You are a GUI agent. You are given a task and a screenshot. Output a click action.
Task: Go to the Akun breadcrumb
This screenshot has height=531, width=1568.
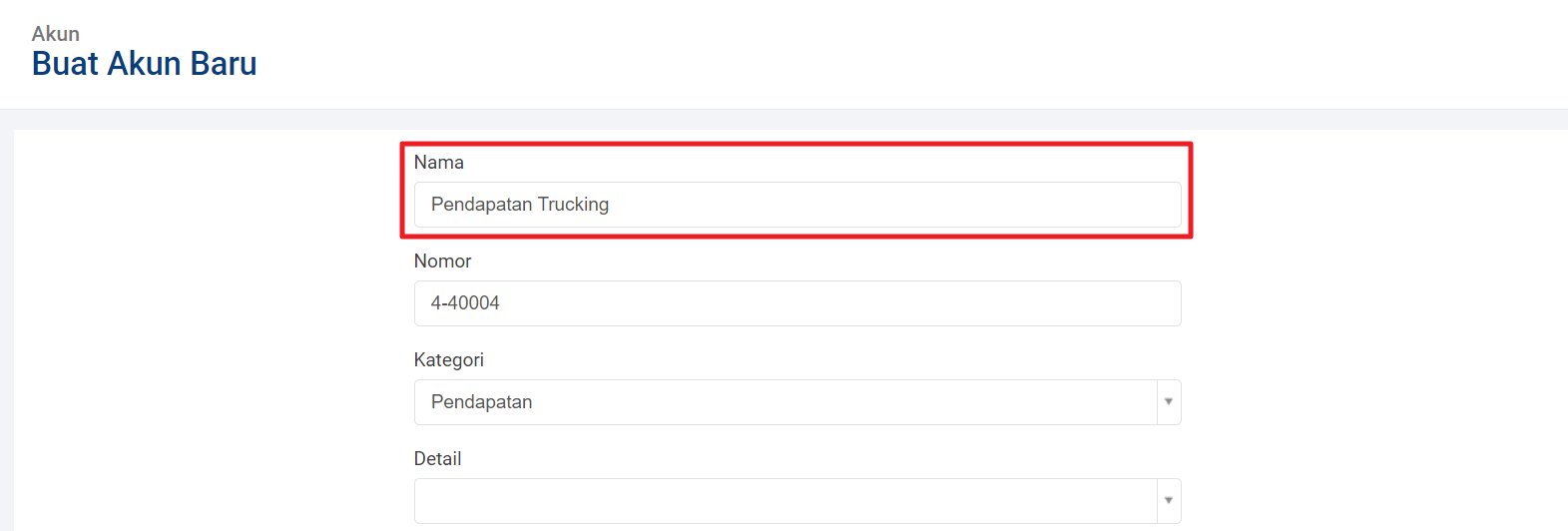point(56,34)
